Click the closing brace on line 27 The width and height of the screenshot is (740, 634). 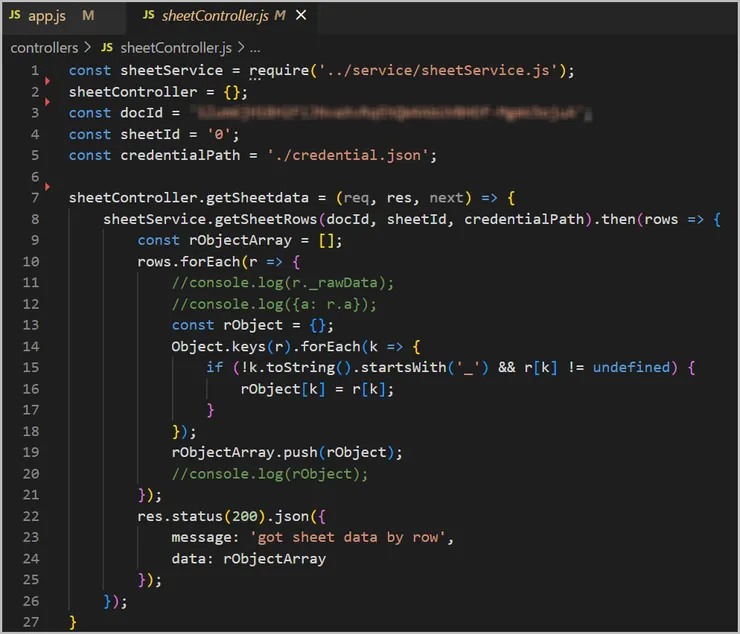point(73,622)
